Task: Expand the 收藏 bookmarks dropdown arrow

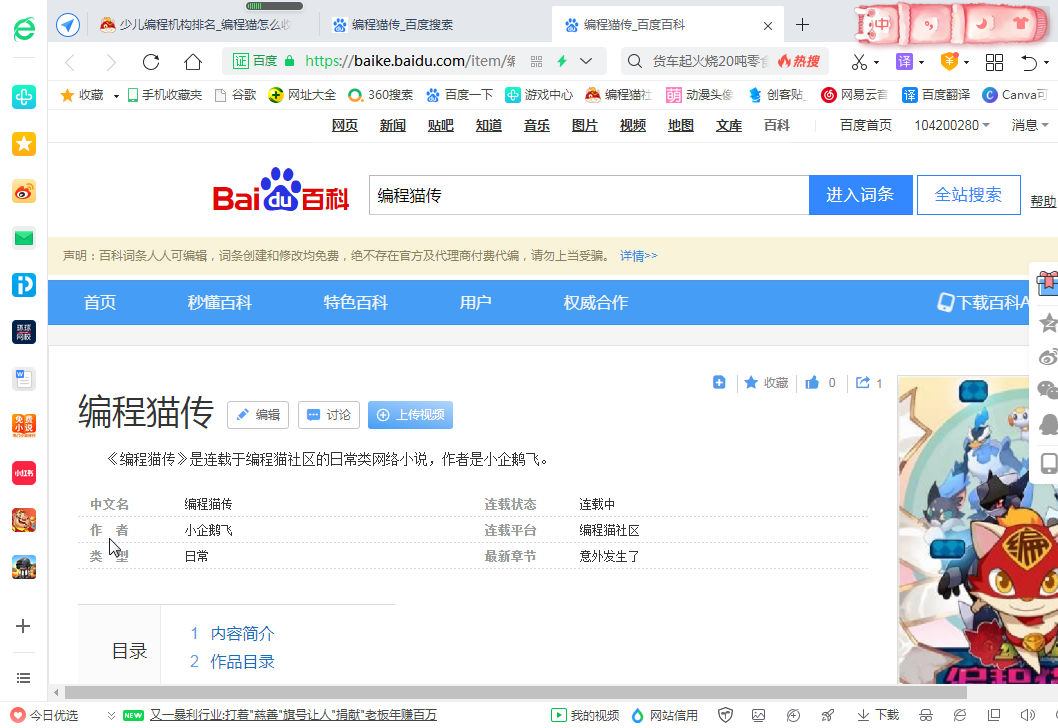Action: click(x=116, y=96)
